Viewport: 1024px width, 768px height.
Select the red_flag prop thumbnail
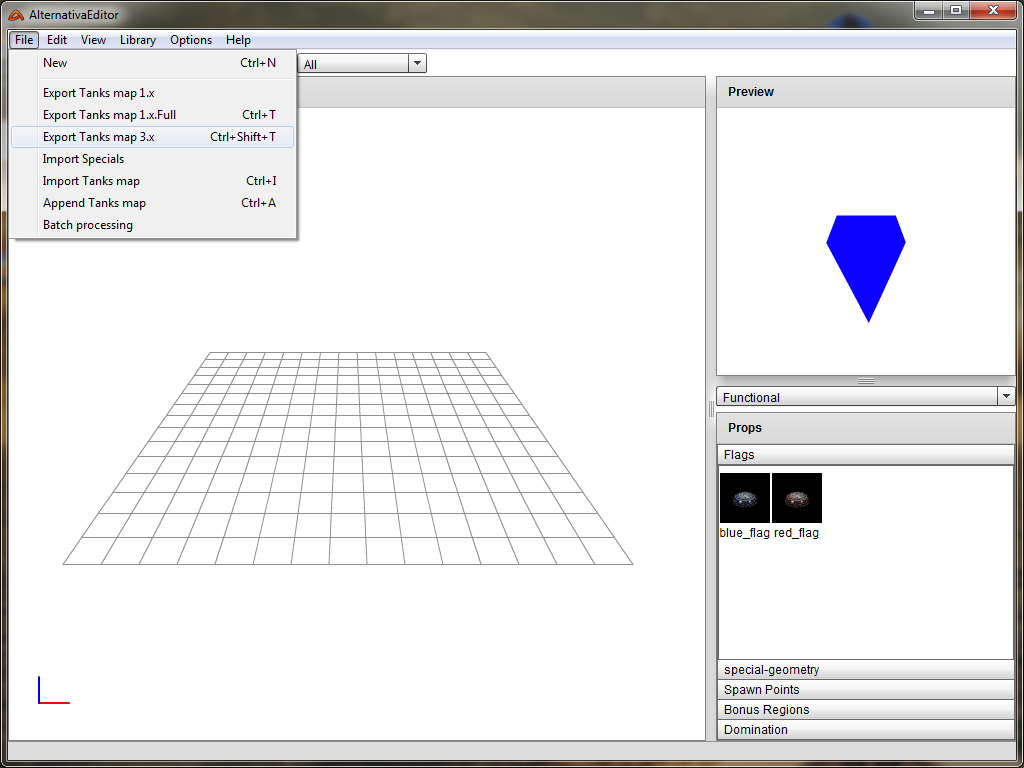797,498
